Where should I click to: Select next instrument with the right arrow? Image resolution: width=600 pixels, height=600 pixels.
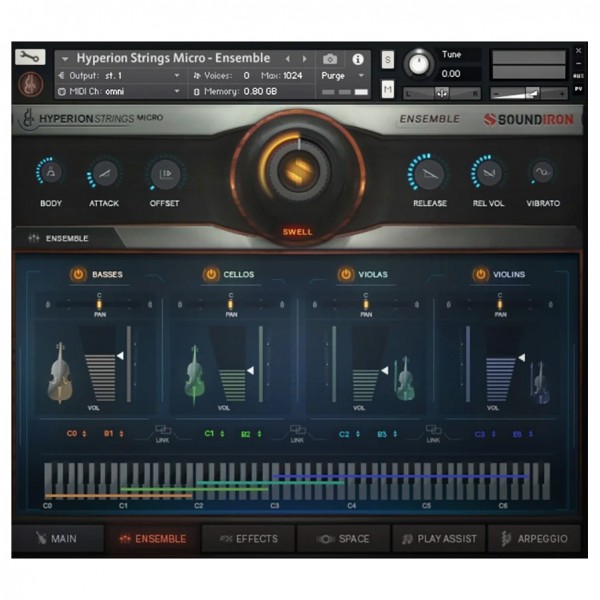(x=305, y=59)
